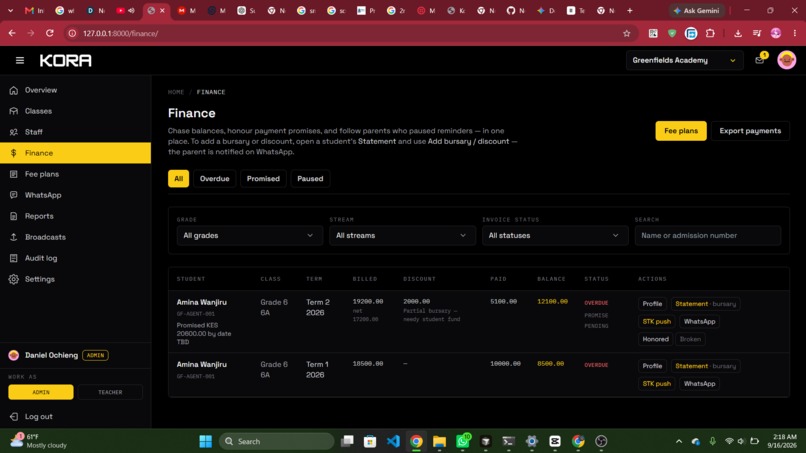Open the browser downloads icon
This screenshot has width=806, height=453.
(738, 33)
